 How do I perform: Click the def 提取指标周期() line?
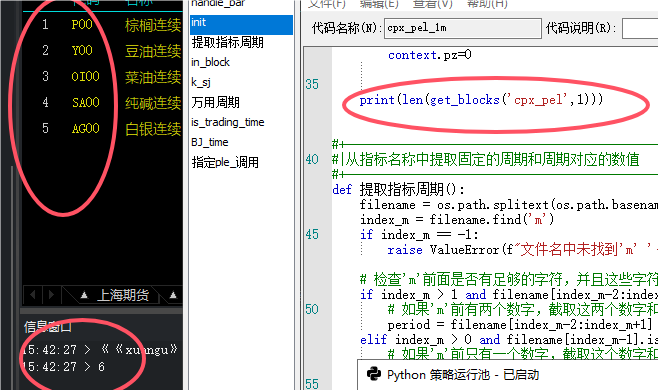pyautogui.click(x=399, y=190)
